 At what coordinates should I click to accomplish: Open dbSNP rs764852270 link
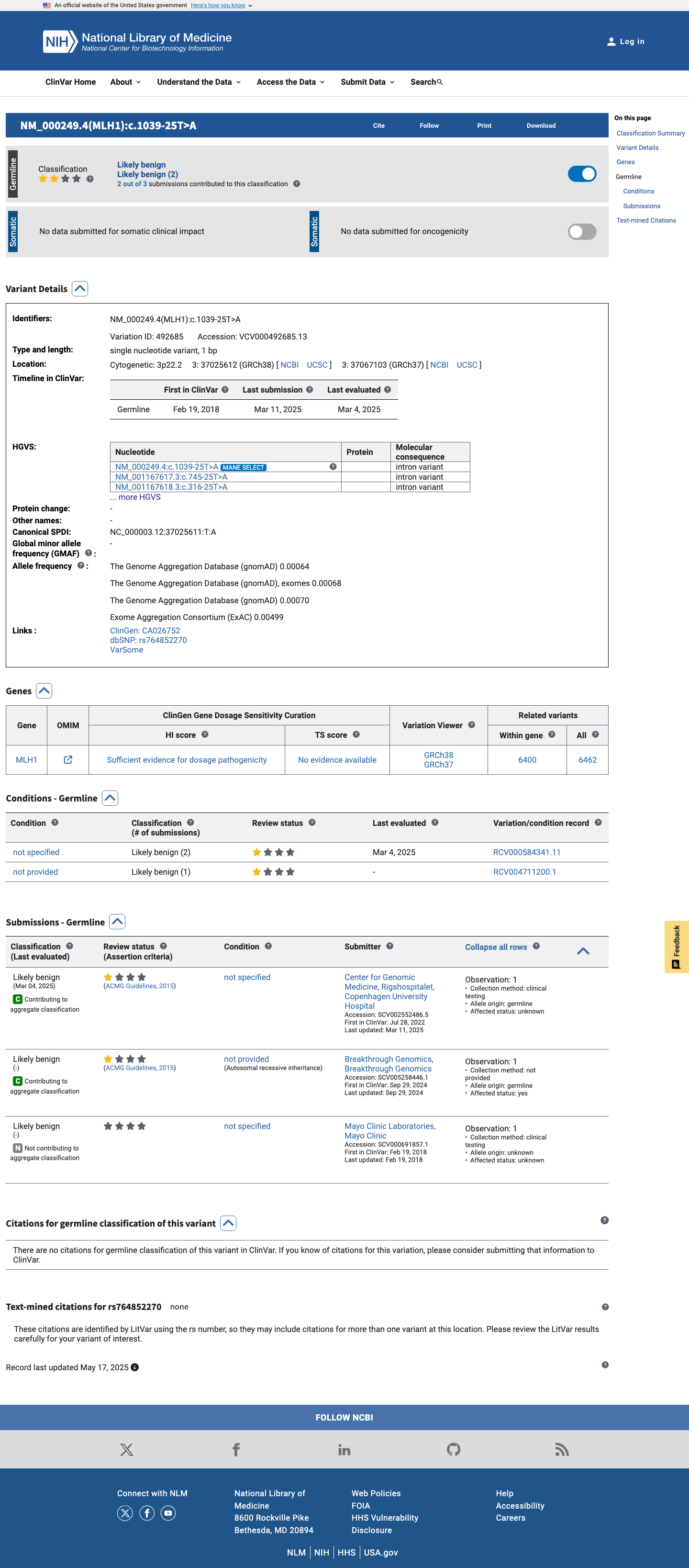click(x=148, y=640)
